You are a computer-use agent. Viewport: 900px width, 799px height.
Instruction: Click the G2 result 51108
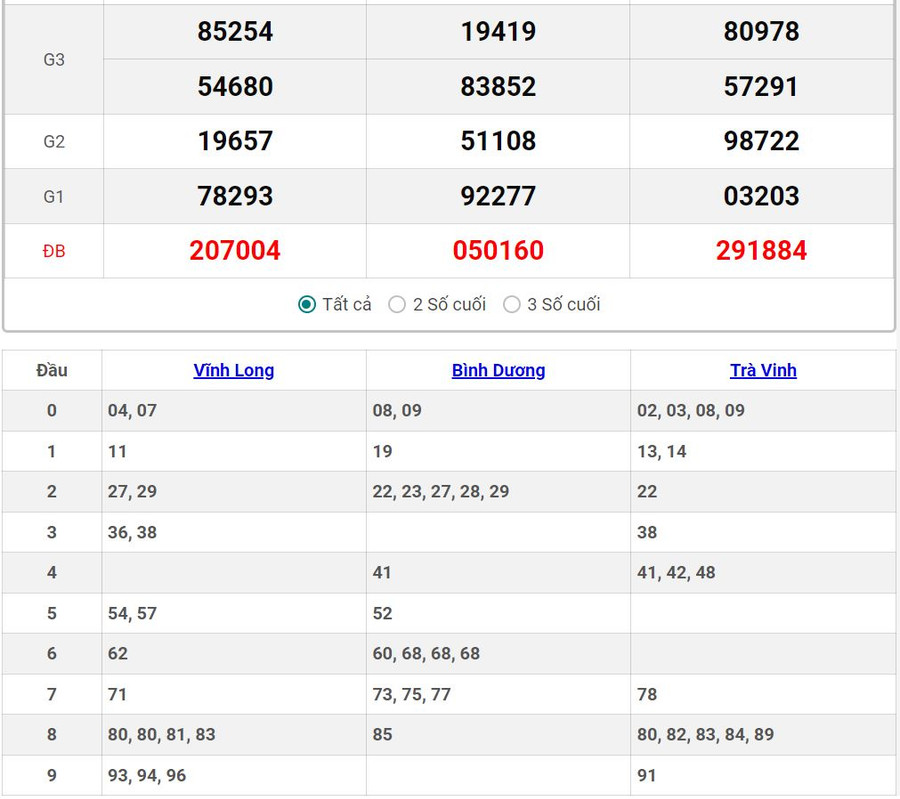tap(498, 141)
